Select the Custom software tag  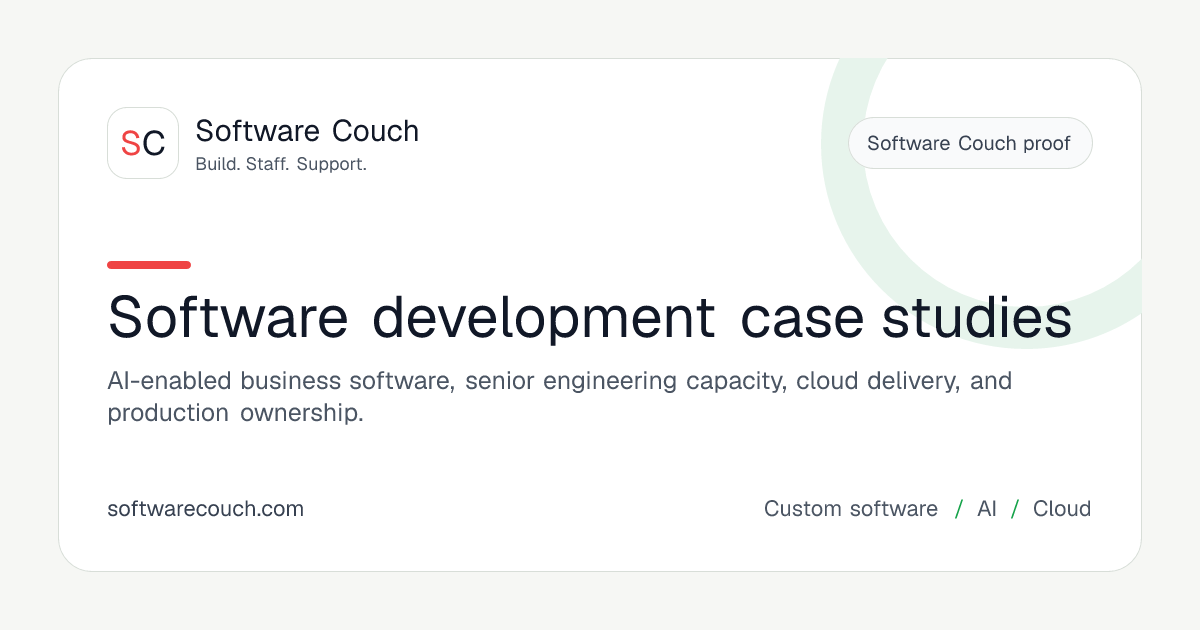(x=851, y=509)
